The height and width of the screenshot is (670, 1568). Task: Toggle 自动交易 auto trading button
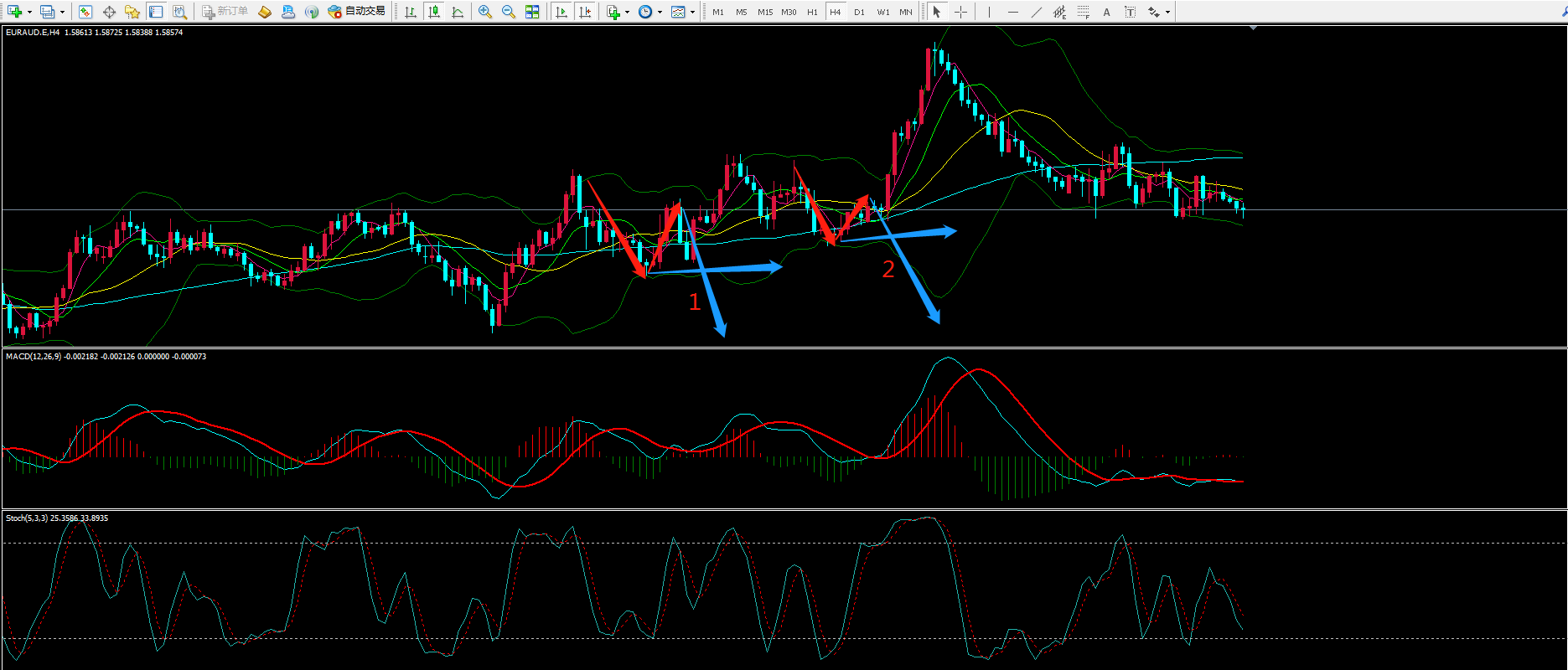click(357, 12)
